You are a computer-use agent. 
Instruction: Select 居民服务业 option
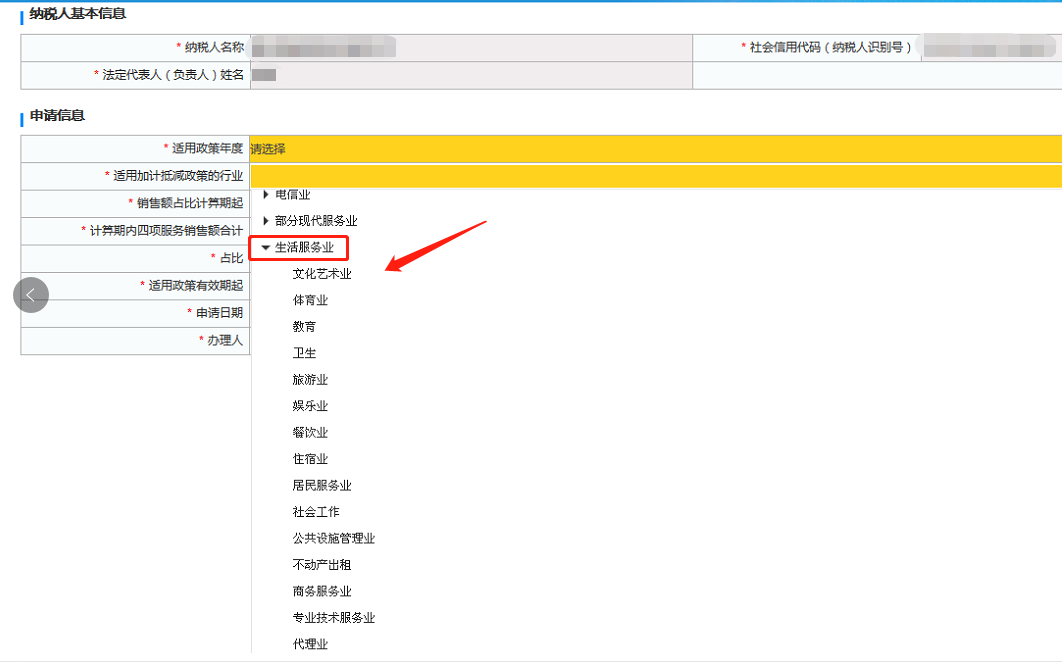[322, 486]
